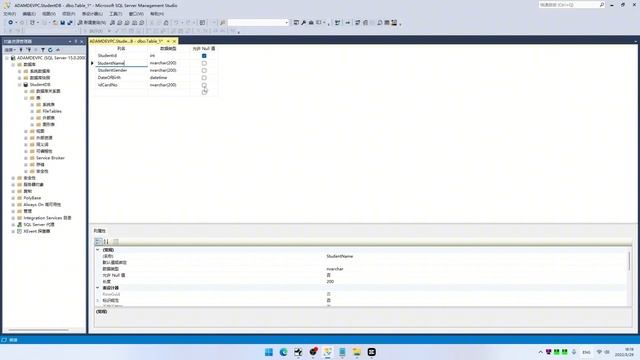Collapse the StudentDB database node
This screenshot has height=360, width=640.
20,84
